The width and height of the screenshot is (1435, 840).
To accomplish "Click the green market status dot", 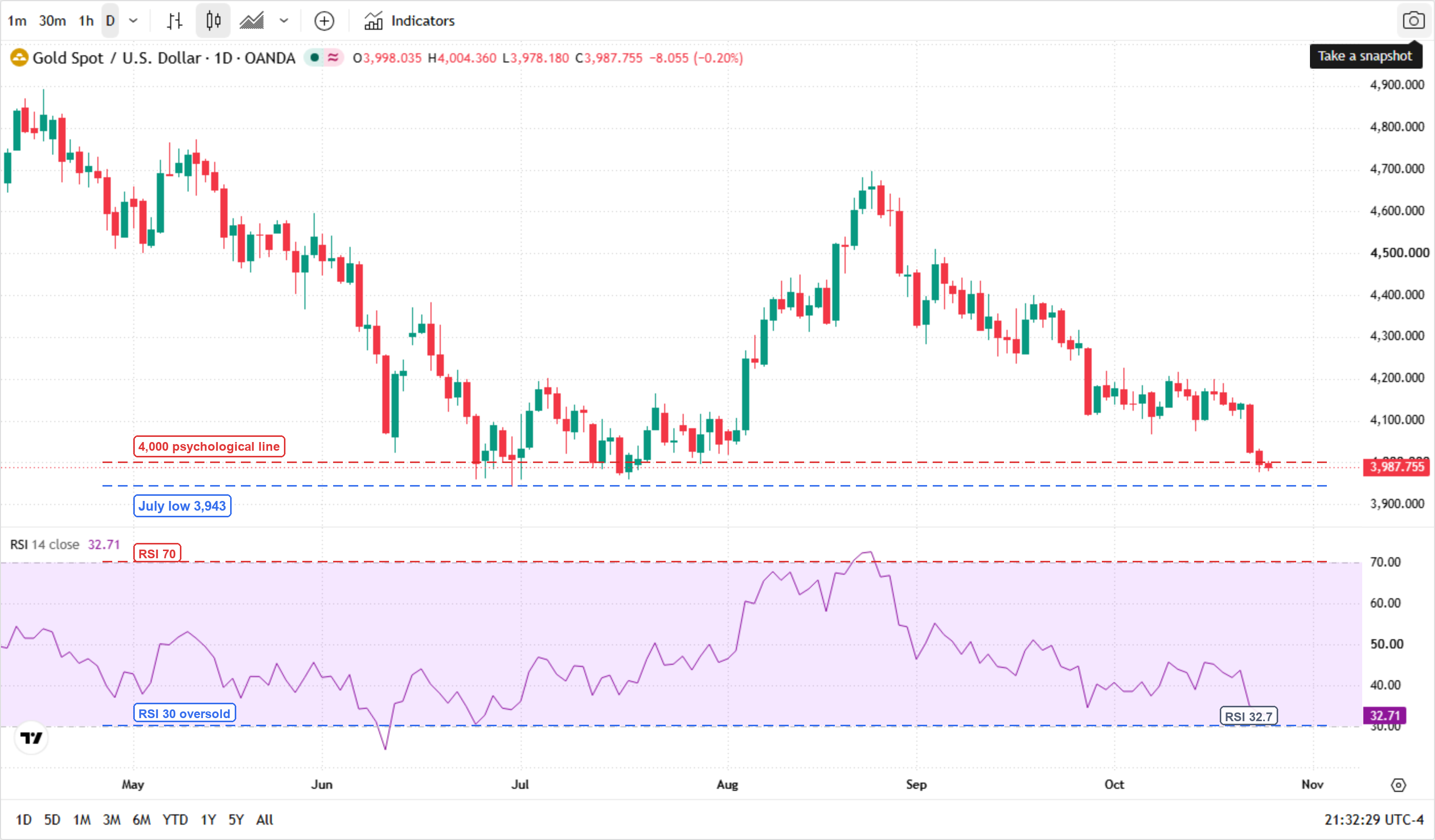I will [x=314, y=57].
